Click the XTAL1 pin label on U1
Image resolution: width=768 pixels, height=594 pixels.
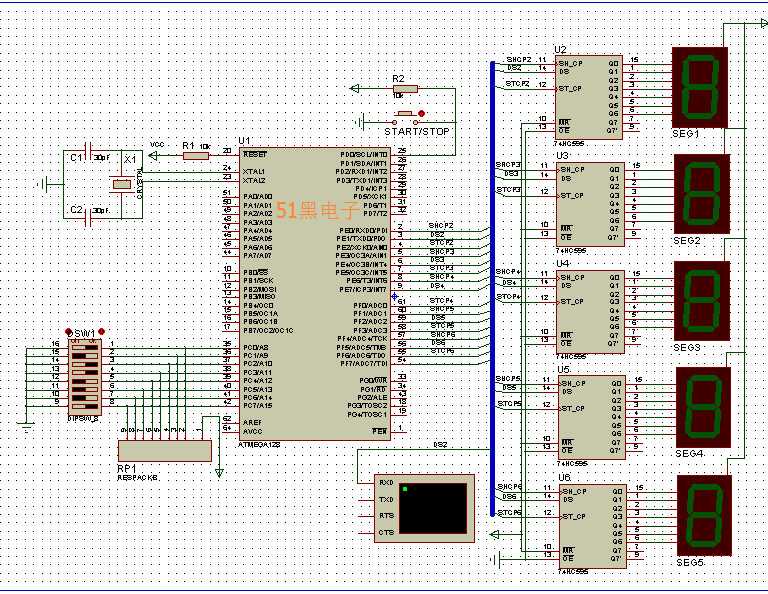click(x=254, y=172)
